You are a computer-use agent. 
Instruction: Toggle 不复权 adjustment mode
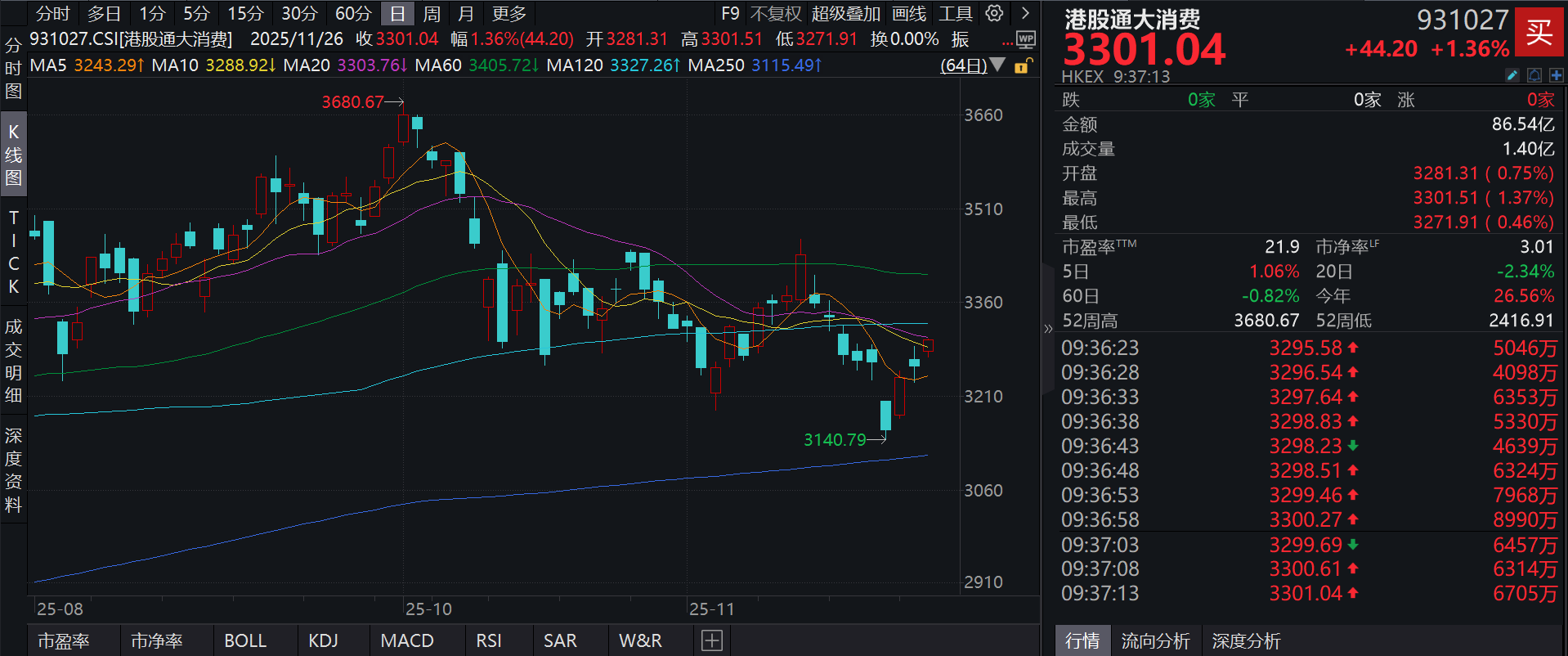pyautogui.click(x=775, y=14)
